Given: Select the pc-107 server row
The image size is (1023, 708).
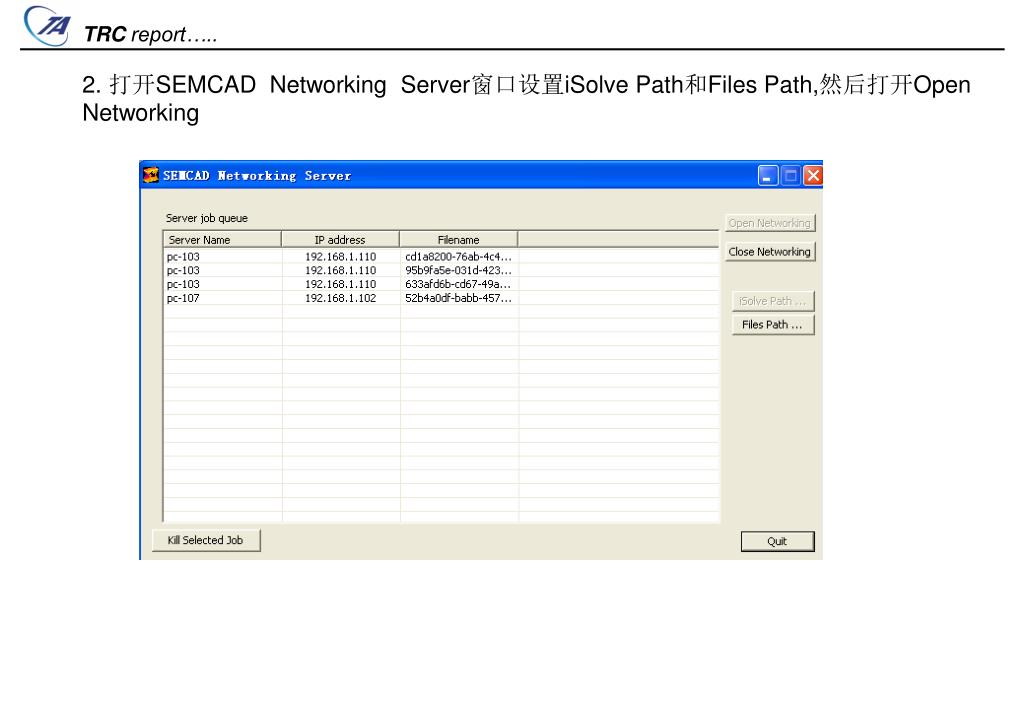Looking at the screenshot, I should tap(441, 298).
